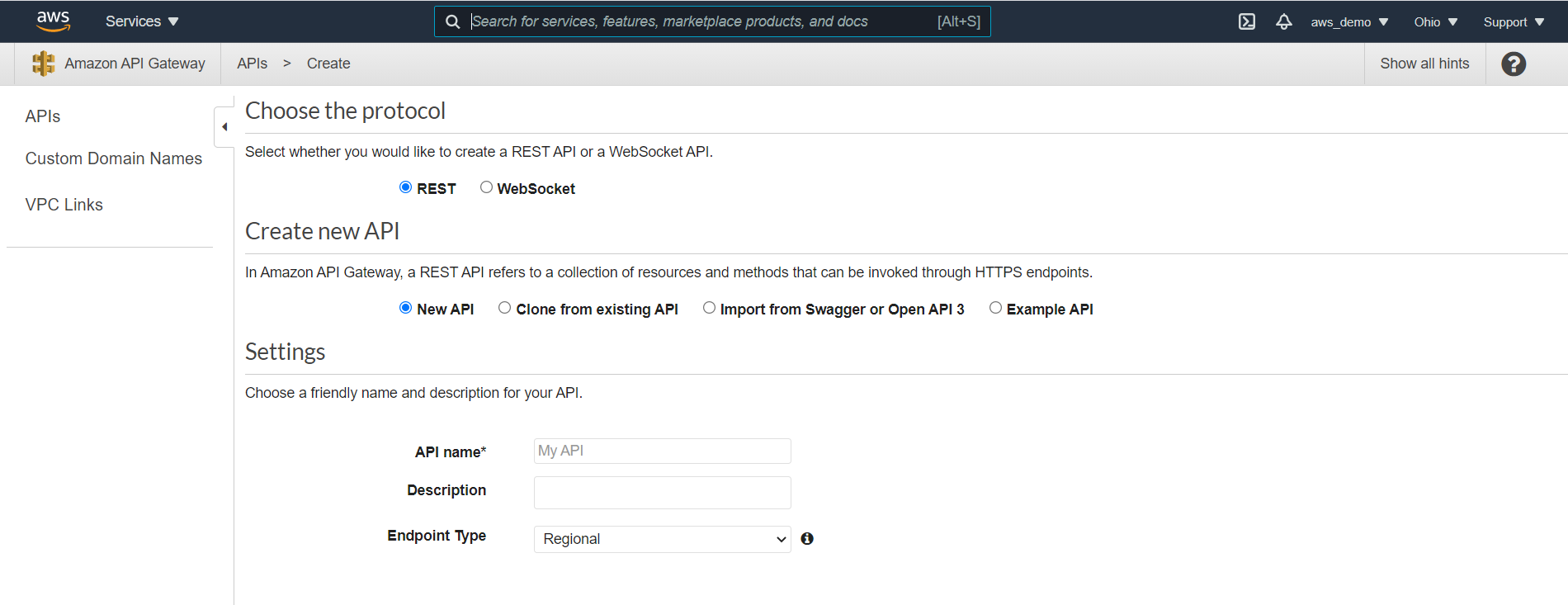Open the help question mark icon
Screen dimensions: 1568x605
coord(1514,64)
